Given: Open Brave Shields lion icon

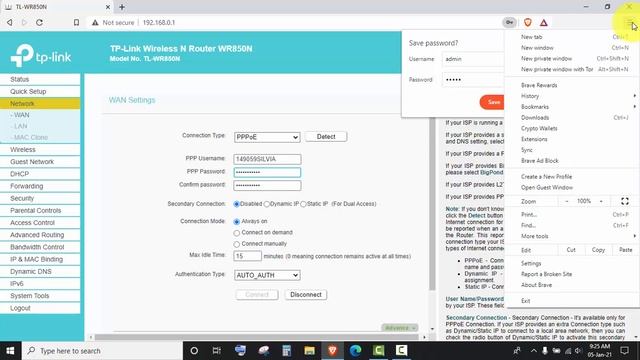Looking at the screenshot, I should point(528,22).
